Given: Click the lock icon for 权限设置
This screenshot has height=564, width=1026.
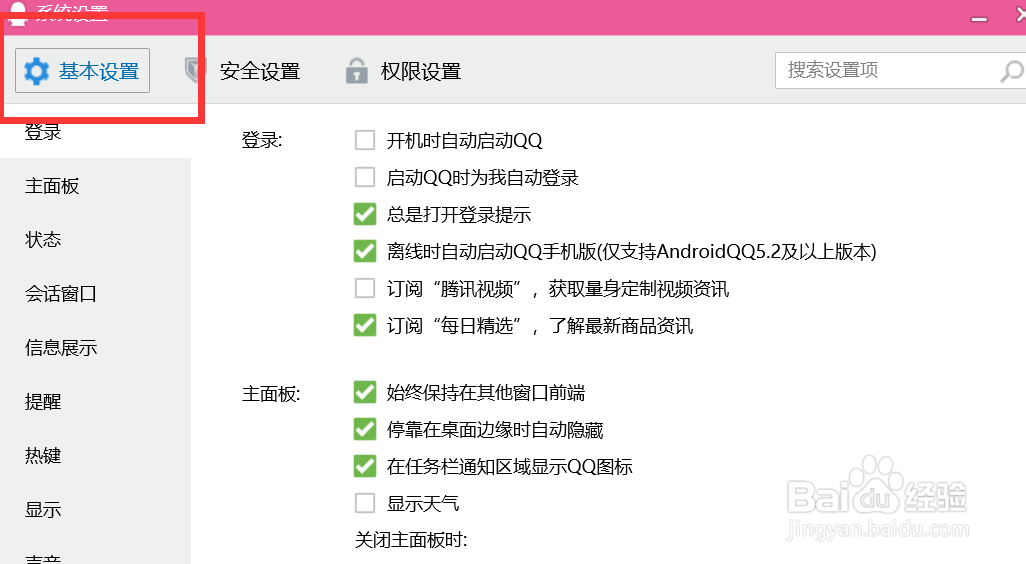Looking at the screenshot, I should point(357,71).
